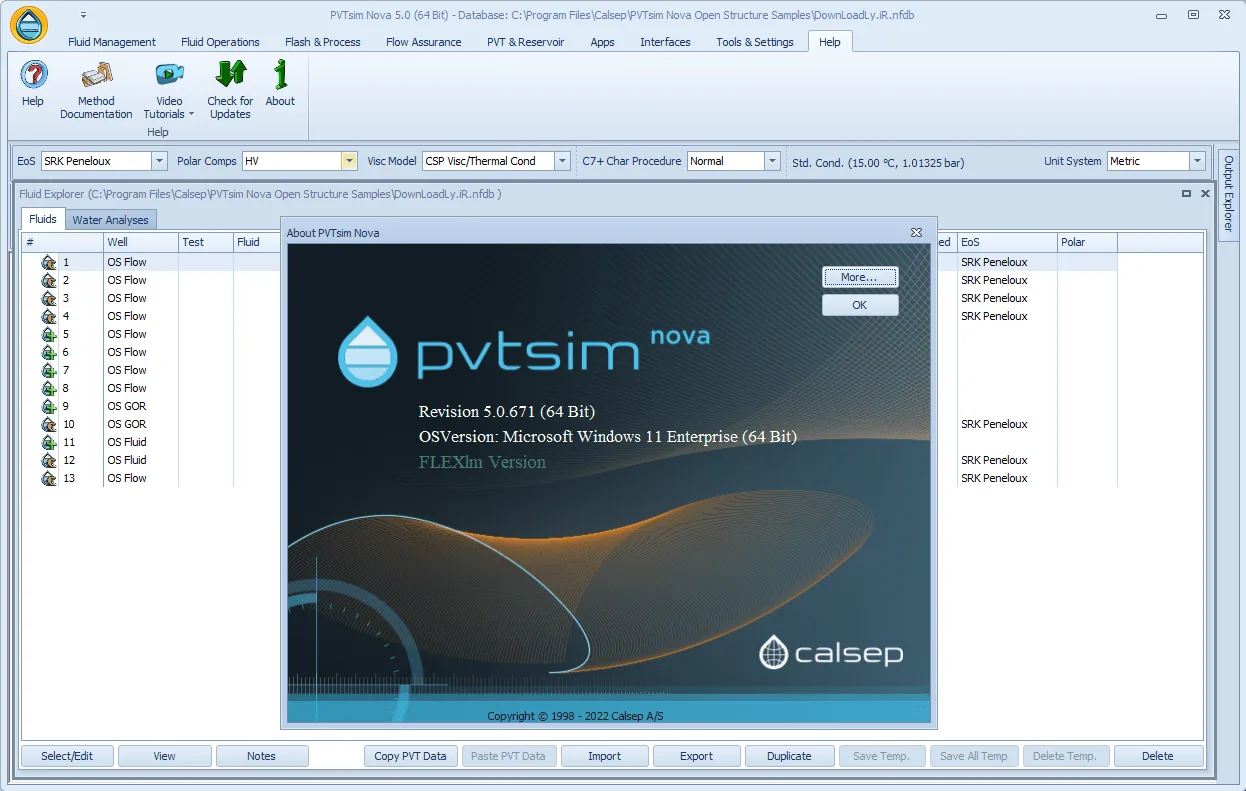Select fluid 9 OS GOR icon
Viewport: 1246px width, 791px height.
48,406
